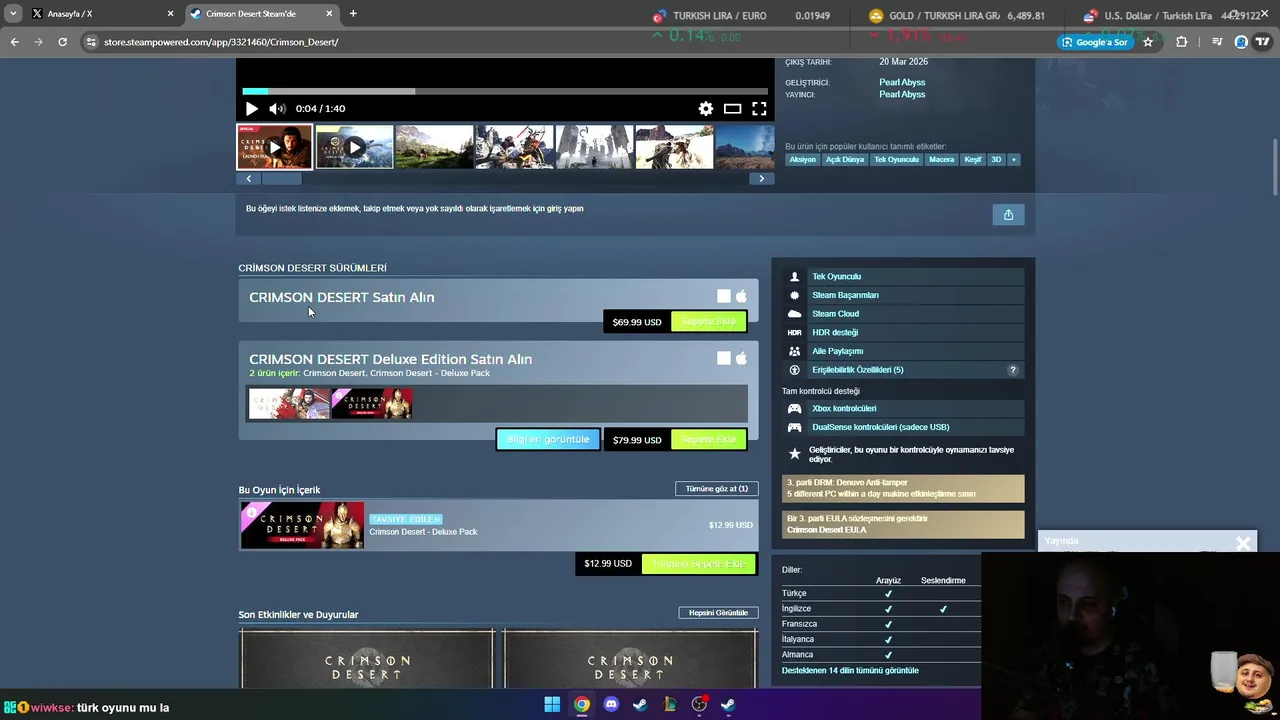Open the Keşif tag

coord(972,160)
